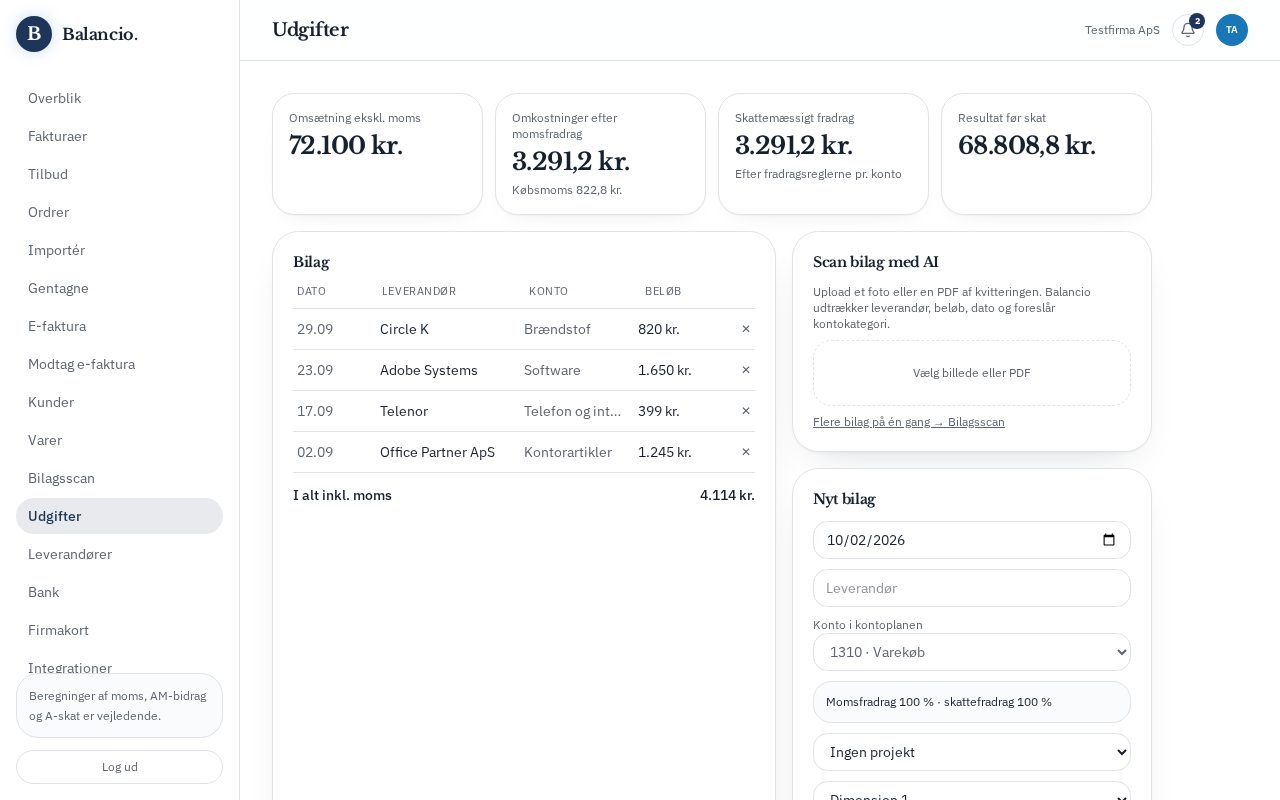
Task: Go to Overblik in sidebar
Action: coord(119,98)
